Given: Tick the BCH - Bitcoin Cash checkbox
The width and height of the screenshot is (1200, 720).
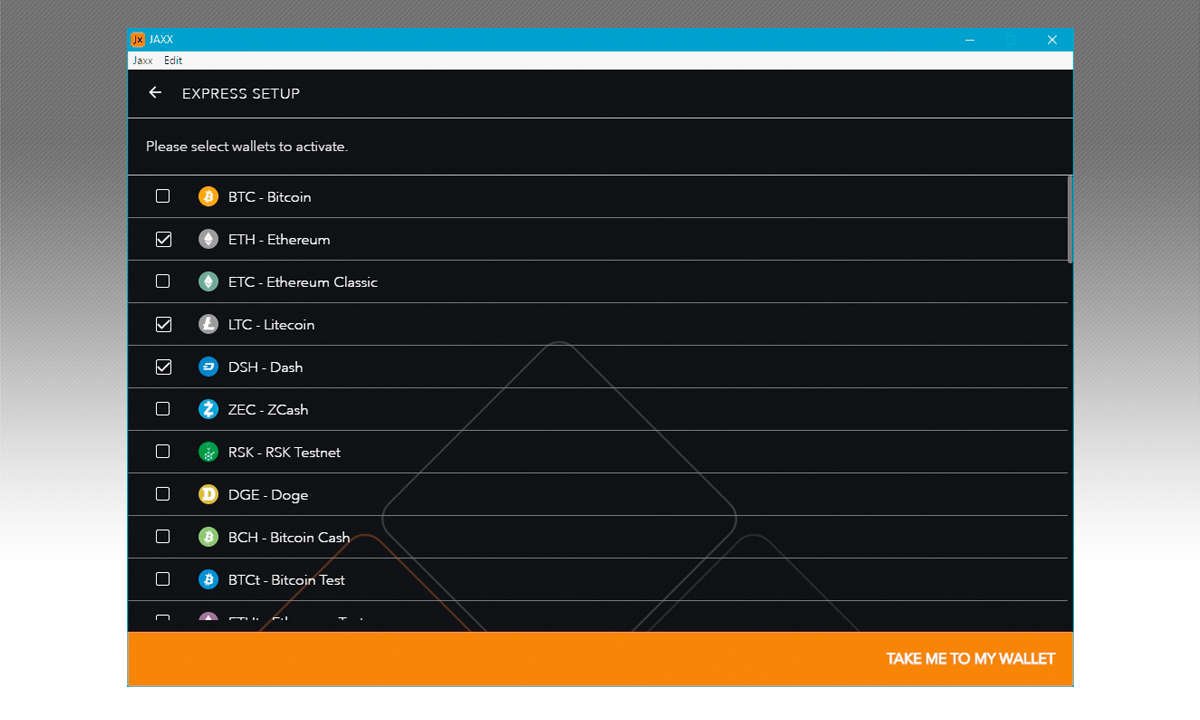Looking at the screenshot, I should click(163, 537).
